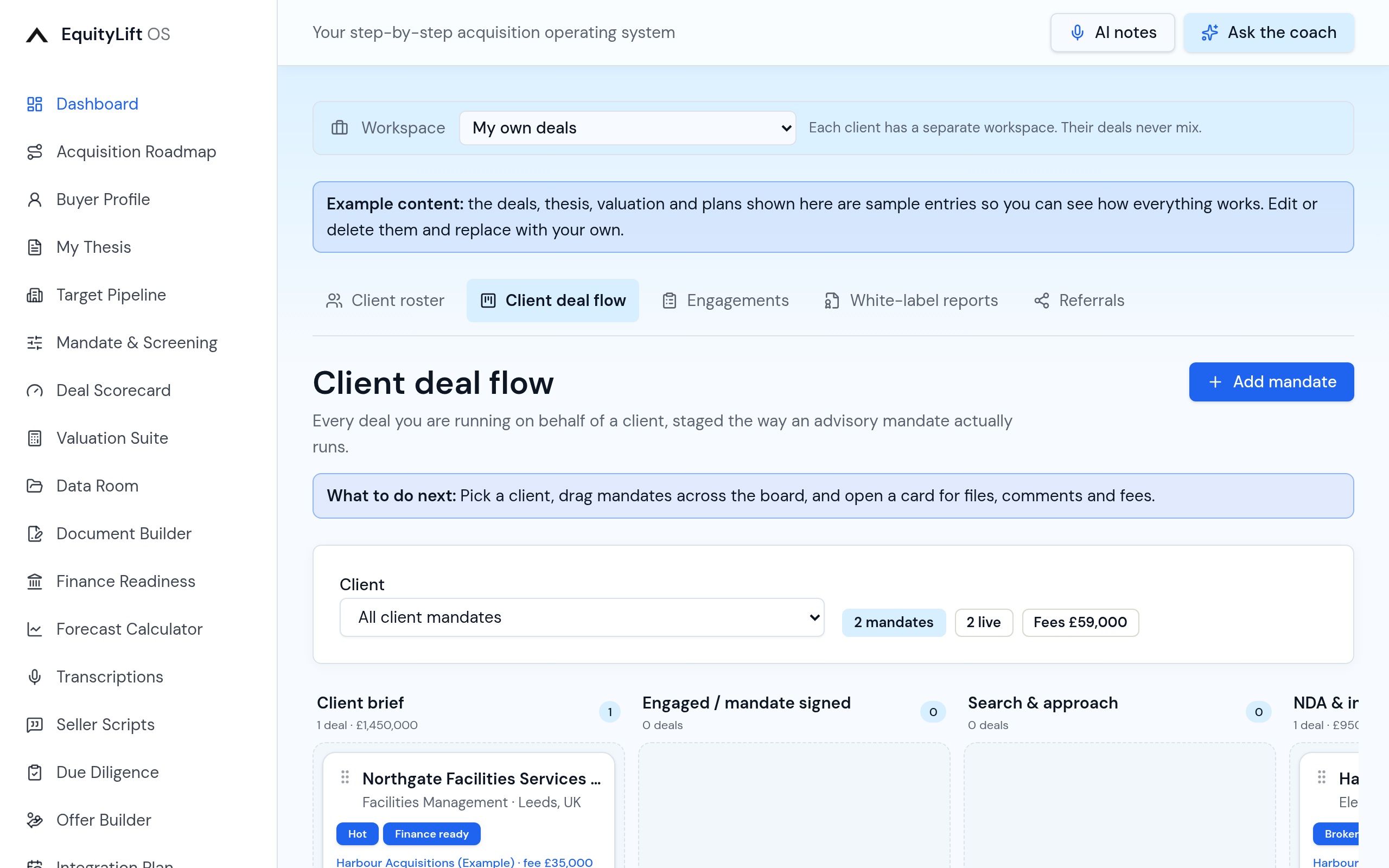The height and width of the screenshot is (868, 1389).
Task: Click the Buyer Profile person icon
Action: tap(34, 199)
